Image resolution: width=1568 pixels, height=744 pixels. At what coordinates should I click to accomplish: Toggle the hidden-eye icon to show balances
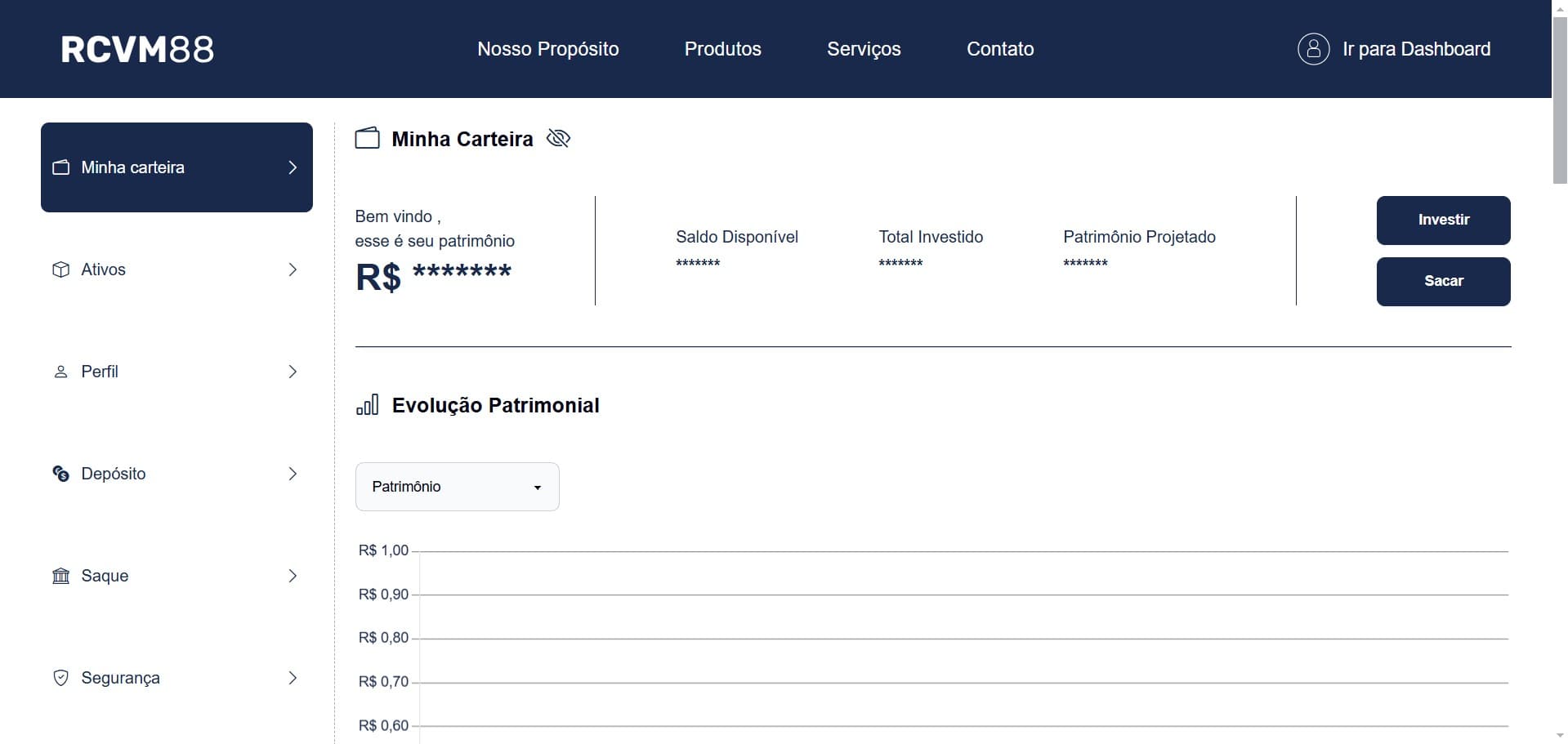tap(558, 138)
